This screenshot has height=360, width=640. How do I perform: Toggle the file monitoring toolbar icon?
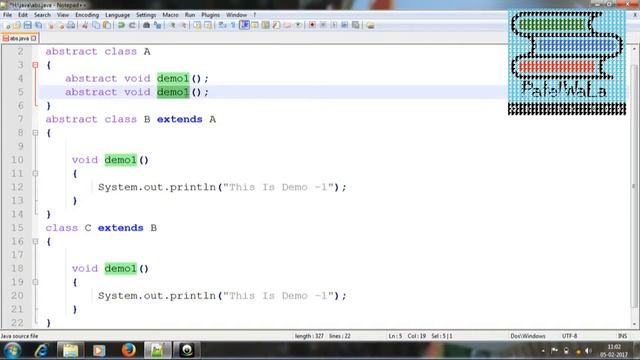[298, 25]
